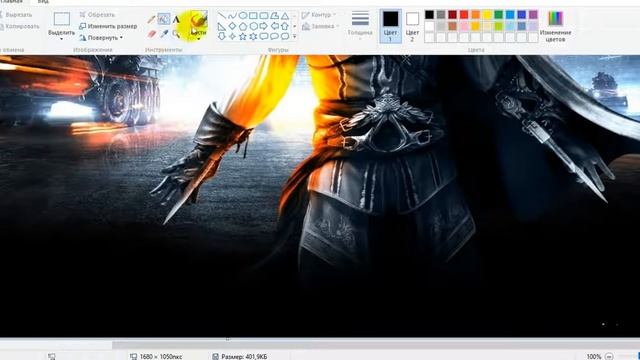640x360 pixels.
Task: Choose the Rectangle shape
Action: pyautogui.click(x=253, y=16)
